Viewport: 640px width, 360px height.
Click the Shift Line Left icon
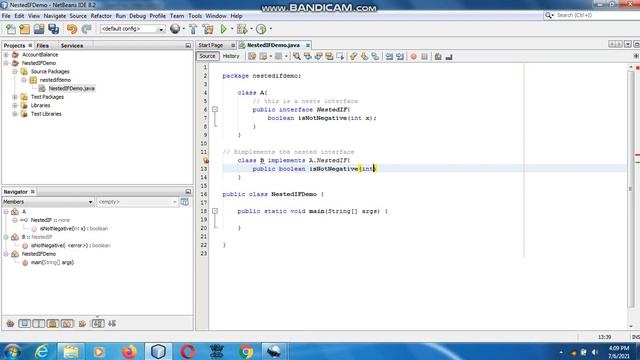(x=389, y=57)
